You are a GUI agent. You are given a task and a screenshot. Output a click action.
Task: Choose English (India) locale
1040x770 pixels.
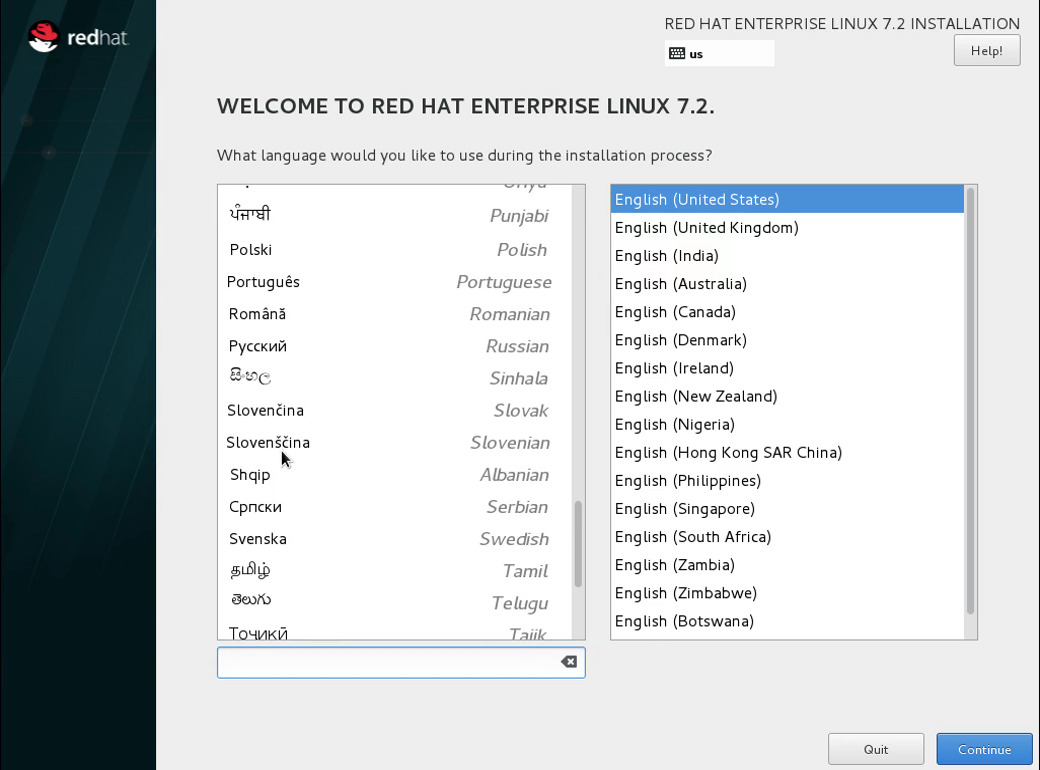(787, 256)
